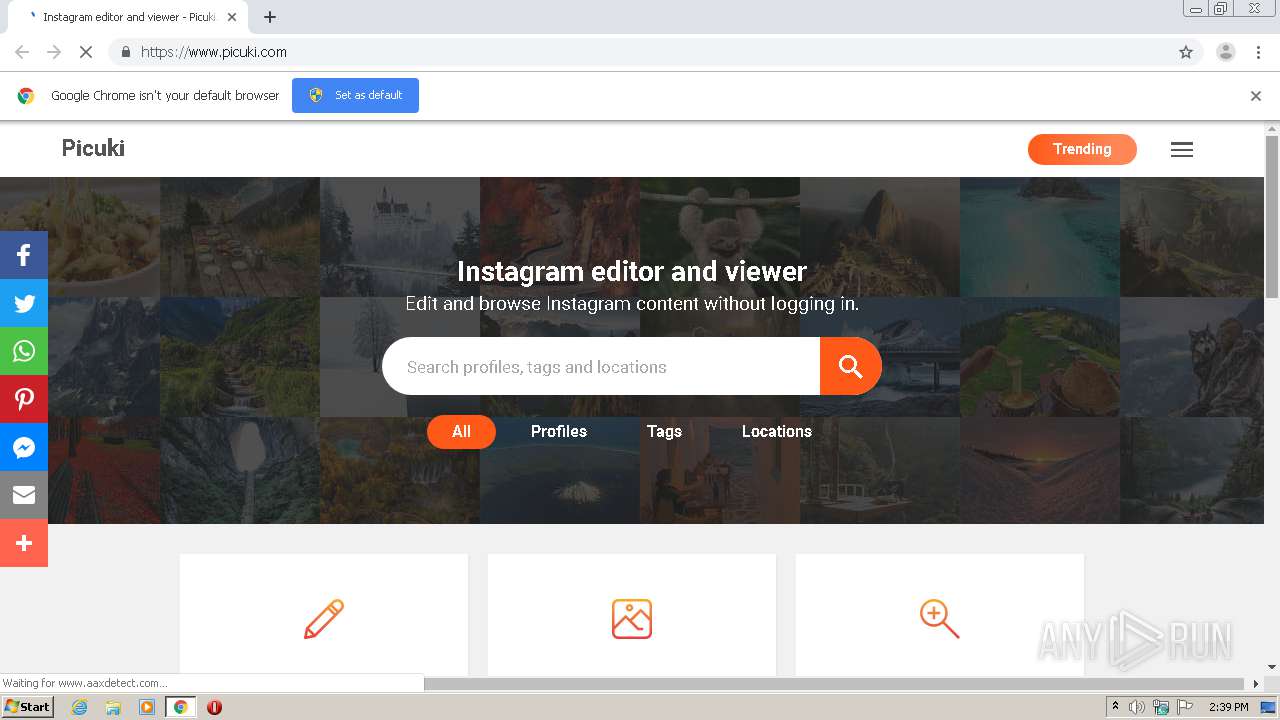The height and width of the screenshot is (720, 1280).
Task: Open the media player taskbar icon
Action: (x=147, y=707)
